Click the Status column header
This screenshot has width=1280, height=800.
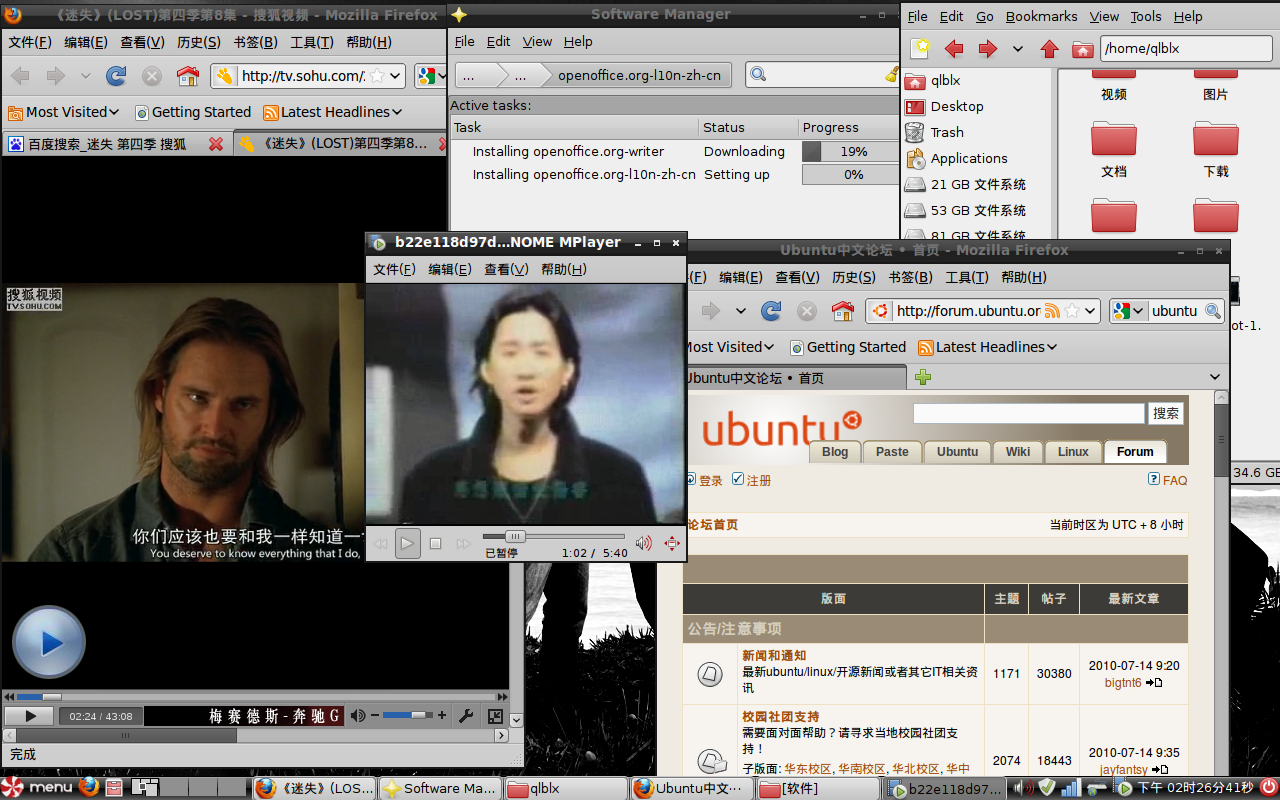tap(748, 127)
